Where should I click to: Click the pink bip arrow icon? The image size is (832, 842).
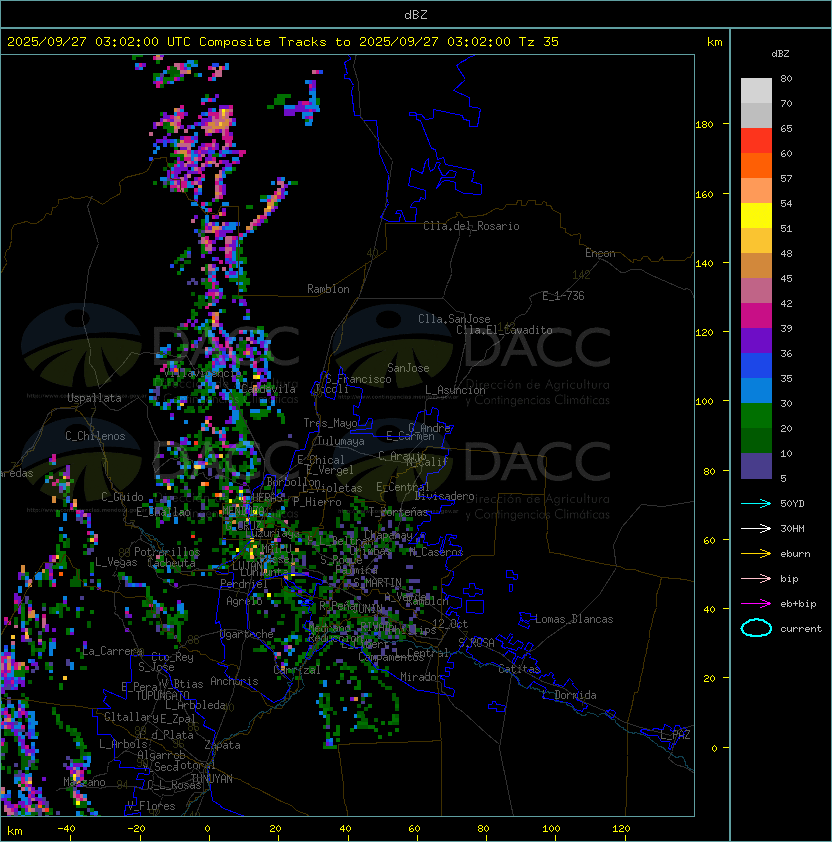[756, 578]
